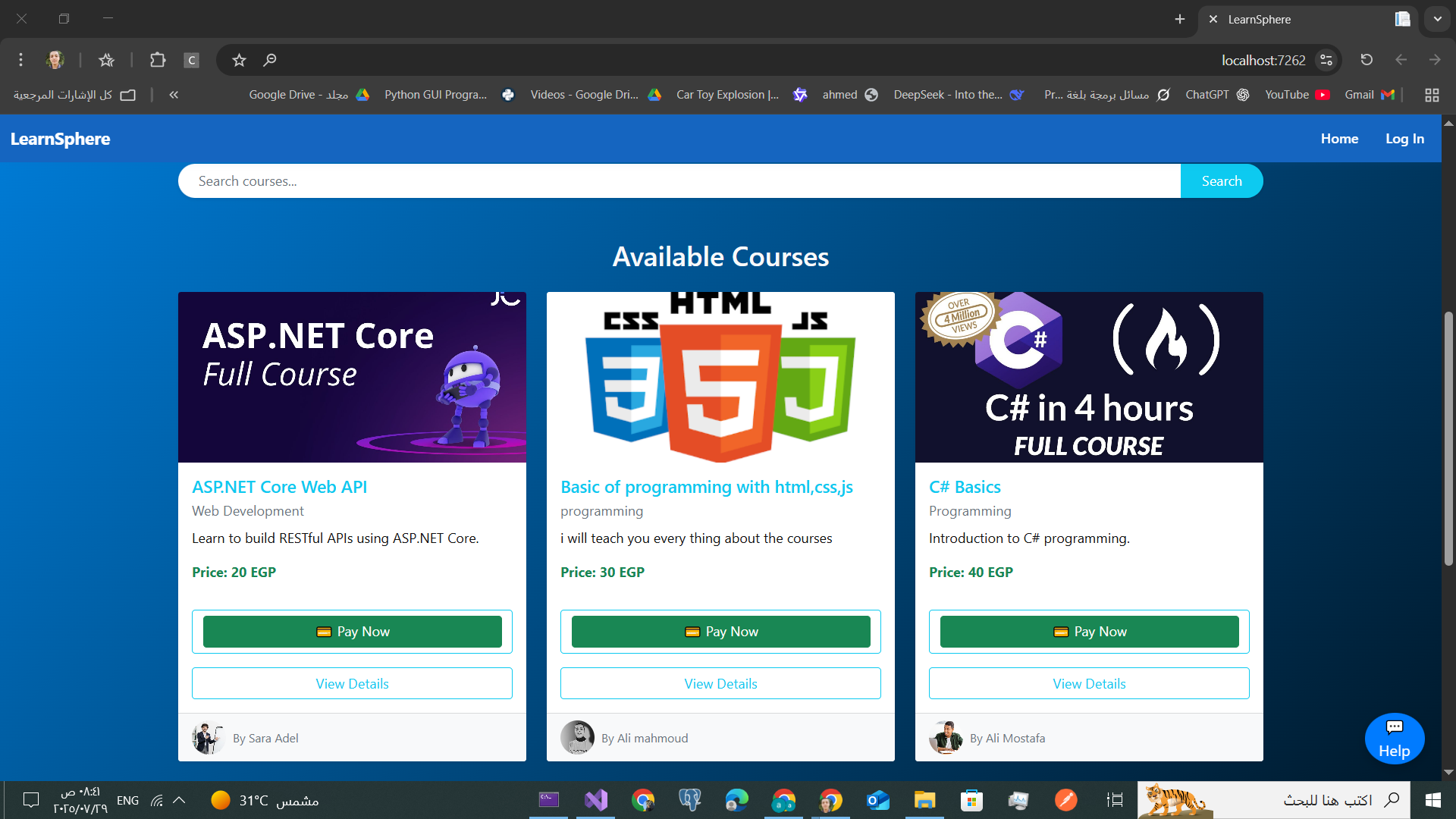Click Sara Adel's instructor avatar

click(x=209, y=737)
